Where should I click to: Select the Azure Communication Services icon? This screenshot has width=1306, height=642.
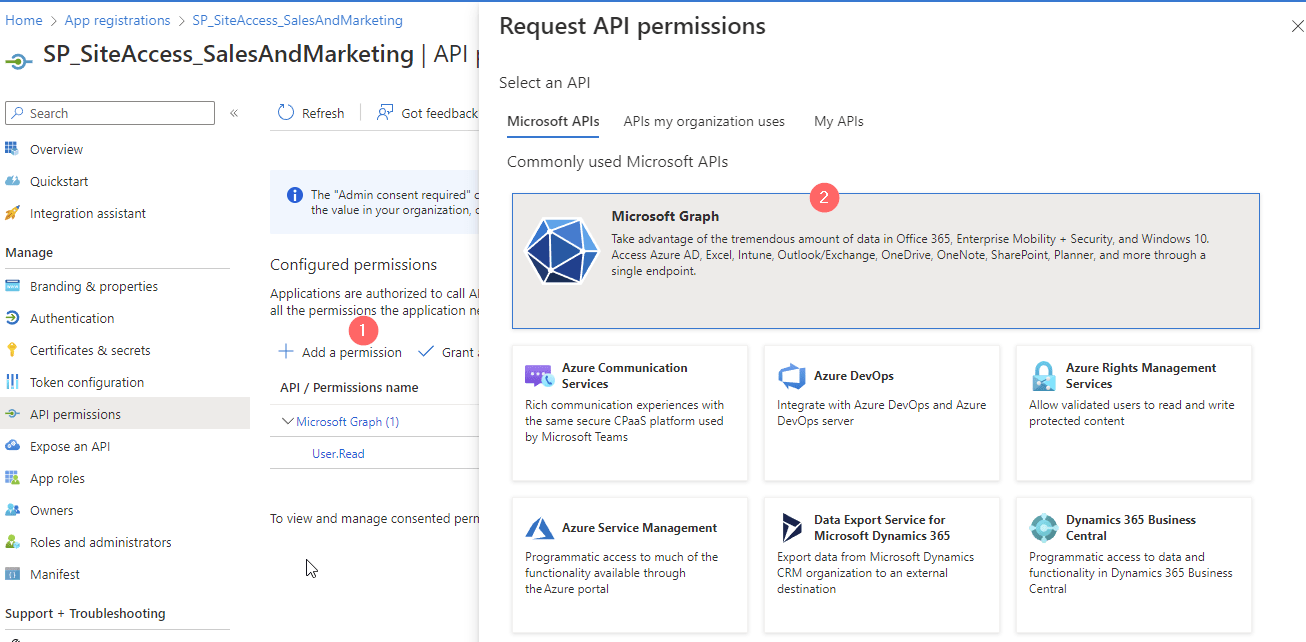pos(540,376)
